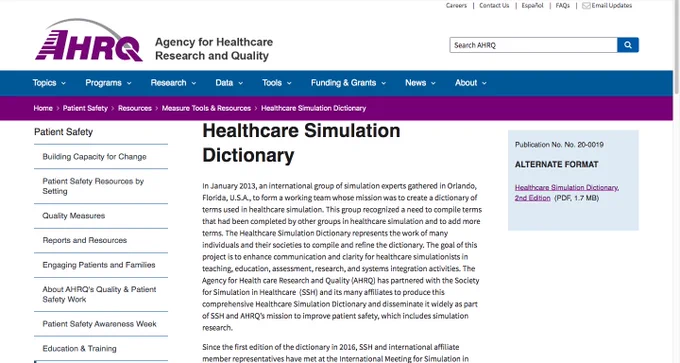Expand the Funding & Grants menu
680x363 pixels.
[348, 83]
